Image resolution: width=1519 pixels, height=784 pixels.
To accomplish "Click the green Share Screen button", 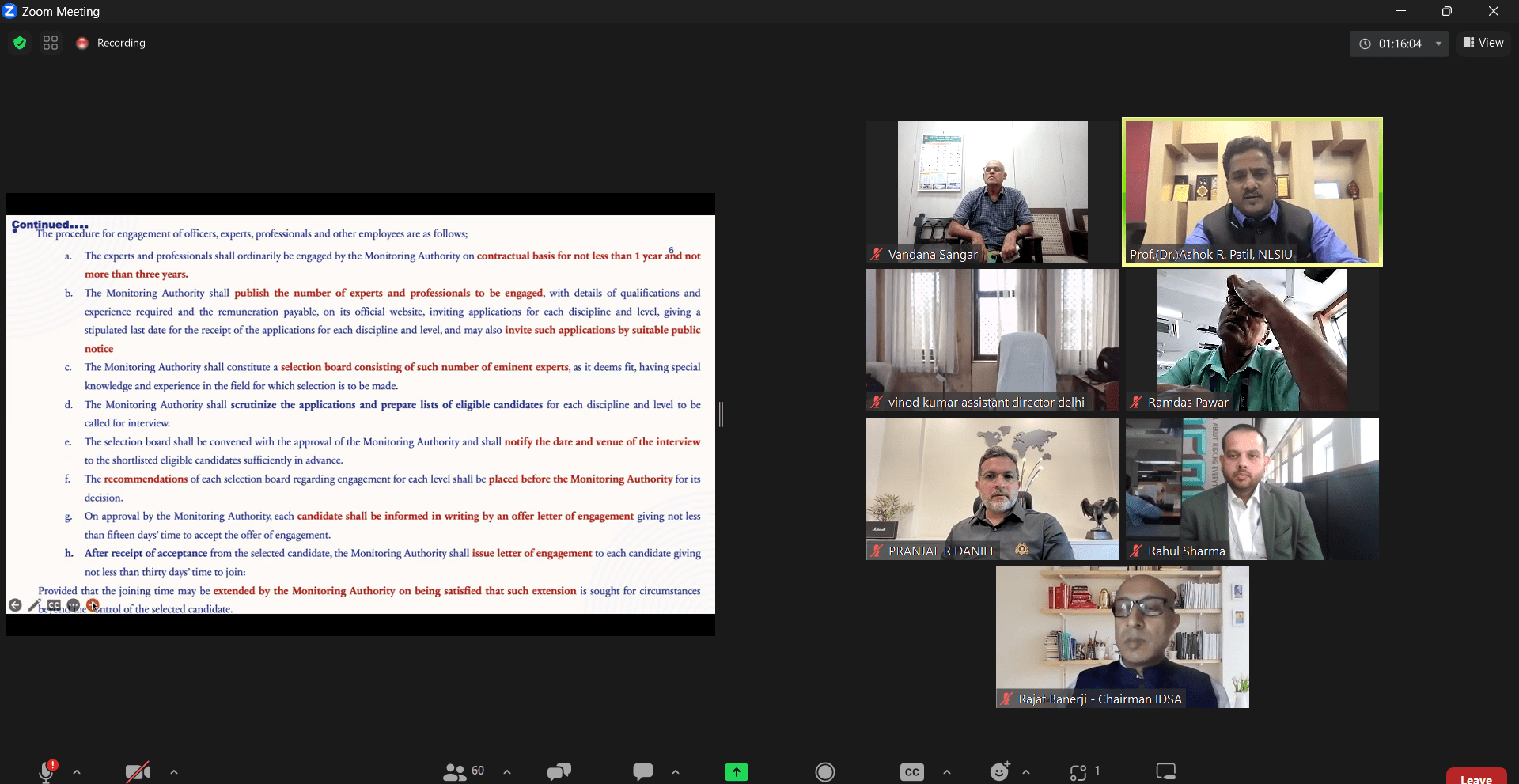I will coord(736,772).
